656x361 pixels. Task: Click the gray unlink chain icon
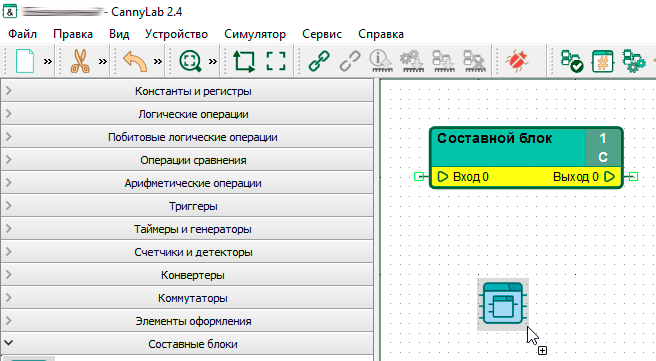pyautogui.click(x=350, y=61)
